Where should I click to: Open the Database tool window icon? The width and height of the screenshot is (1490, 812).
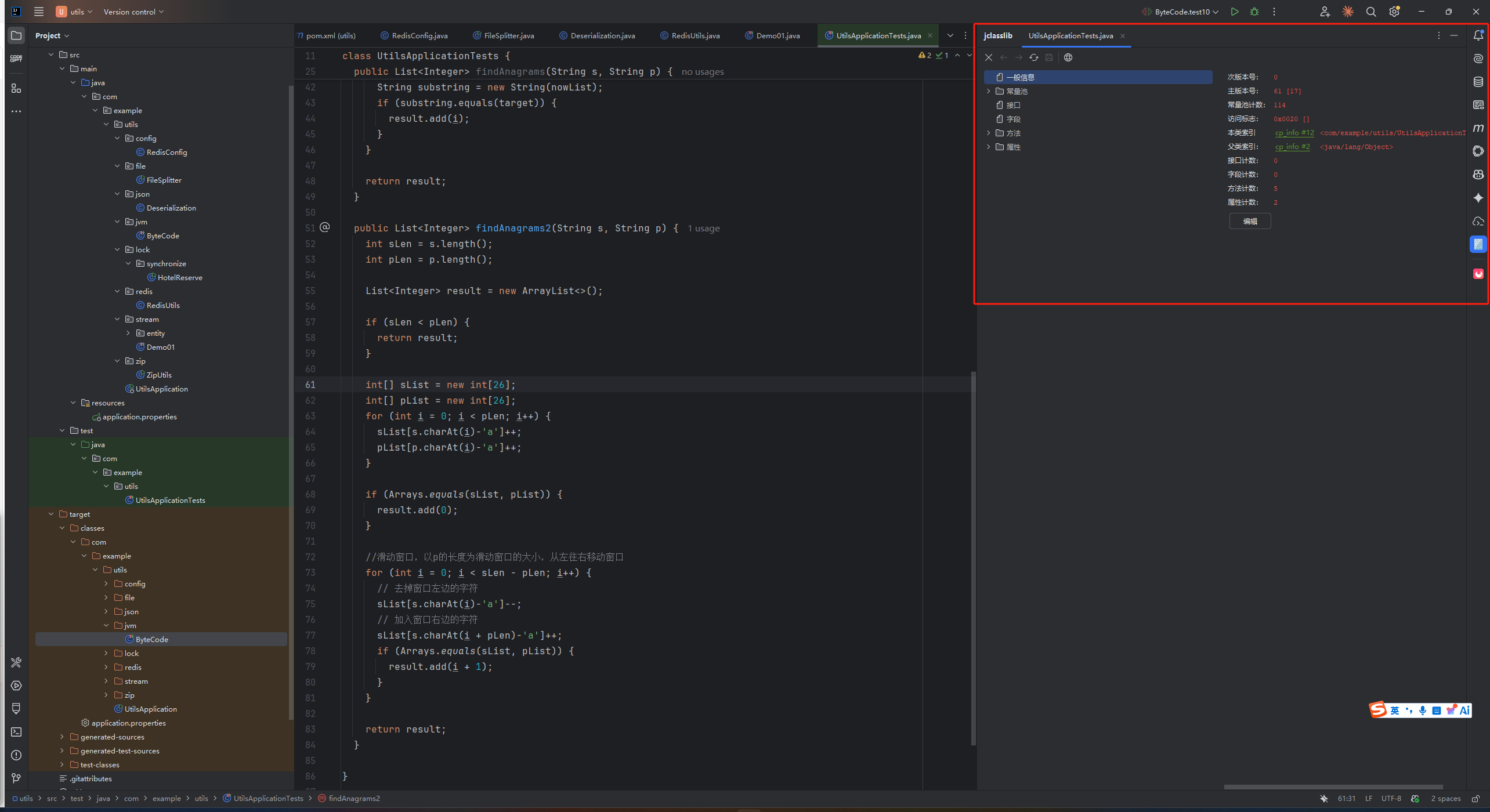pos(1478,82)
